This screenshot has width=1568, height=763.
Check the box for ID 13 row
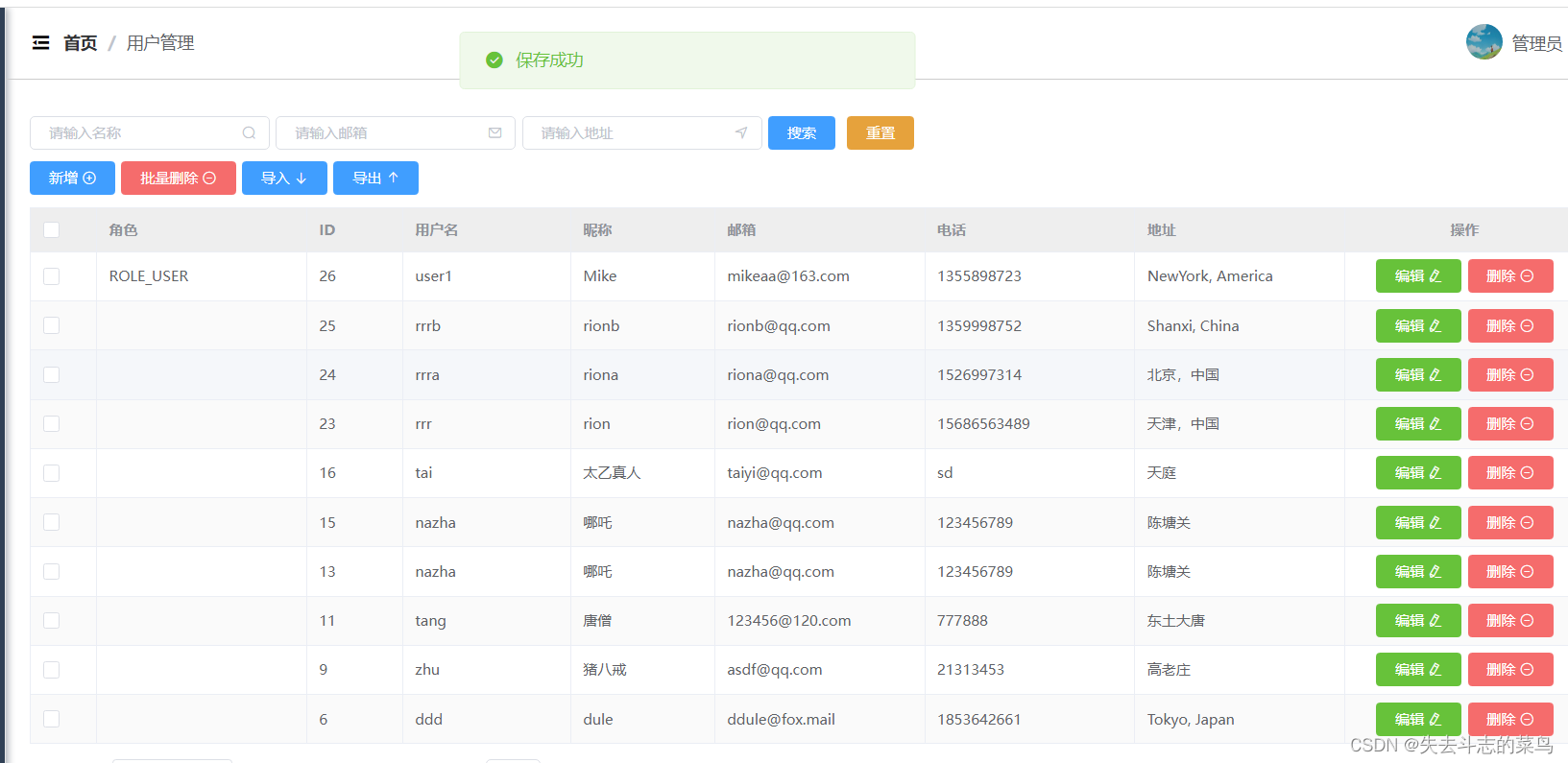click(52, 571)
